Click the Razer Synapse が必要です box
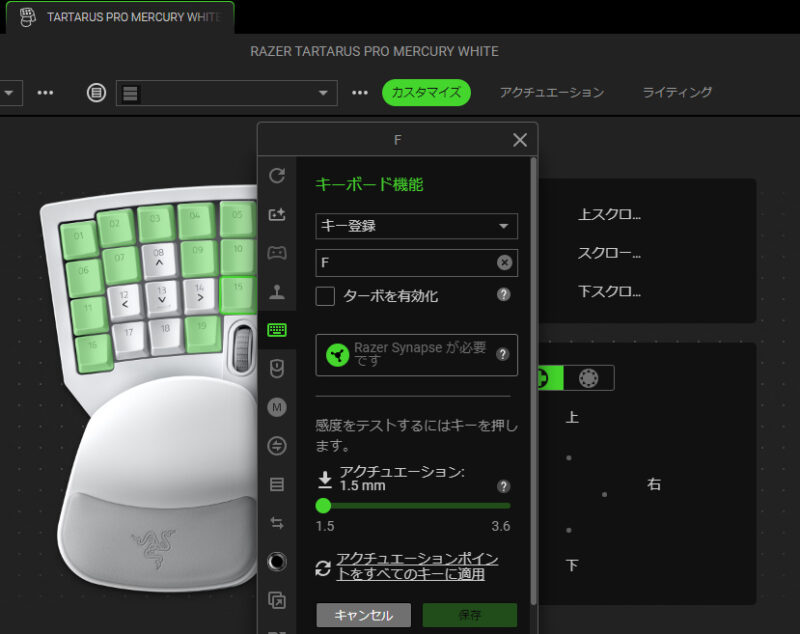 click(x=416, y=355)
